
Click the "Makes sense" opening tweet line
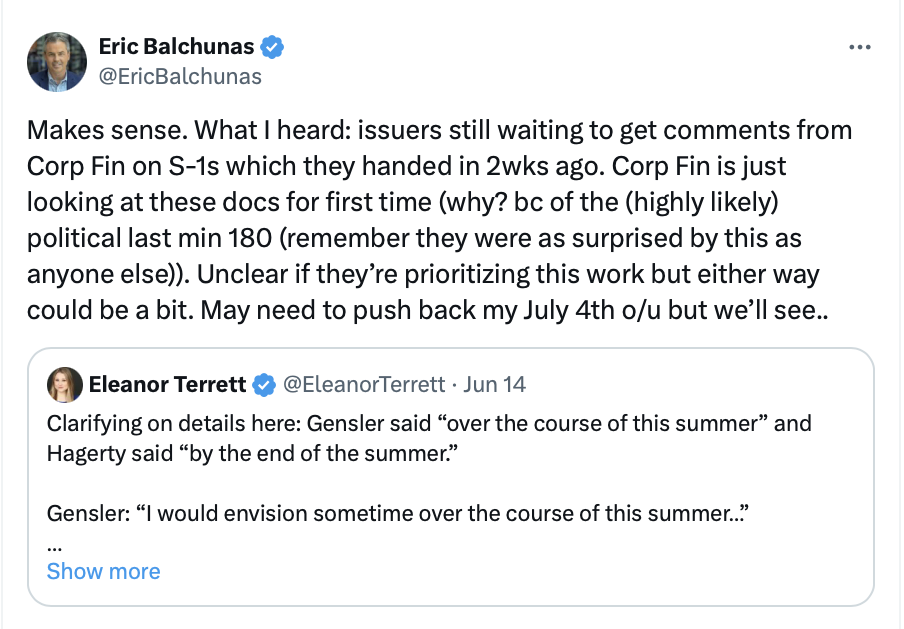(x=439, y=130)
